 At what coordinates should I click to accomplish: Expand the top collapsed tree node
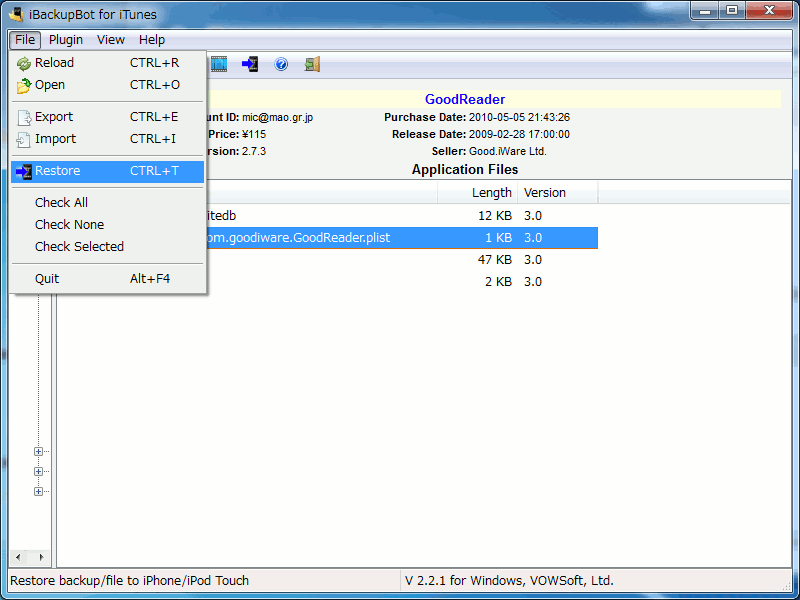(x=39, y=451)
